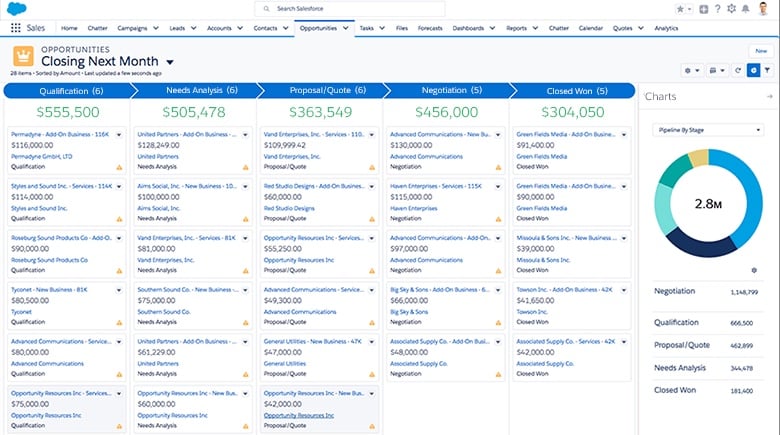Toggle the charts panel button
The image size is (780, 435).
(754, 71)
